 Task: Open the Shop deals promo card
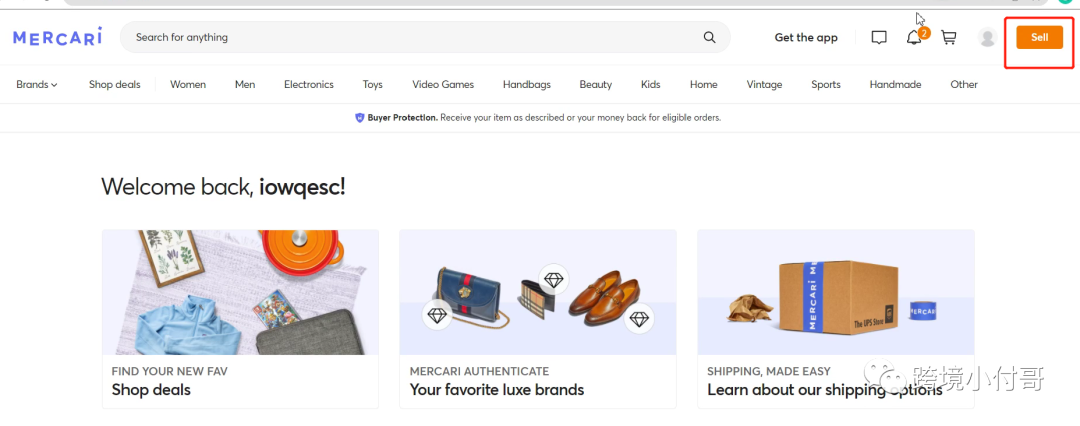tap(240, 319)
